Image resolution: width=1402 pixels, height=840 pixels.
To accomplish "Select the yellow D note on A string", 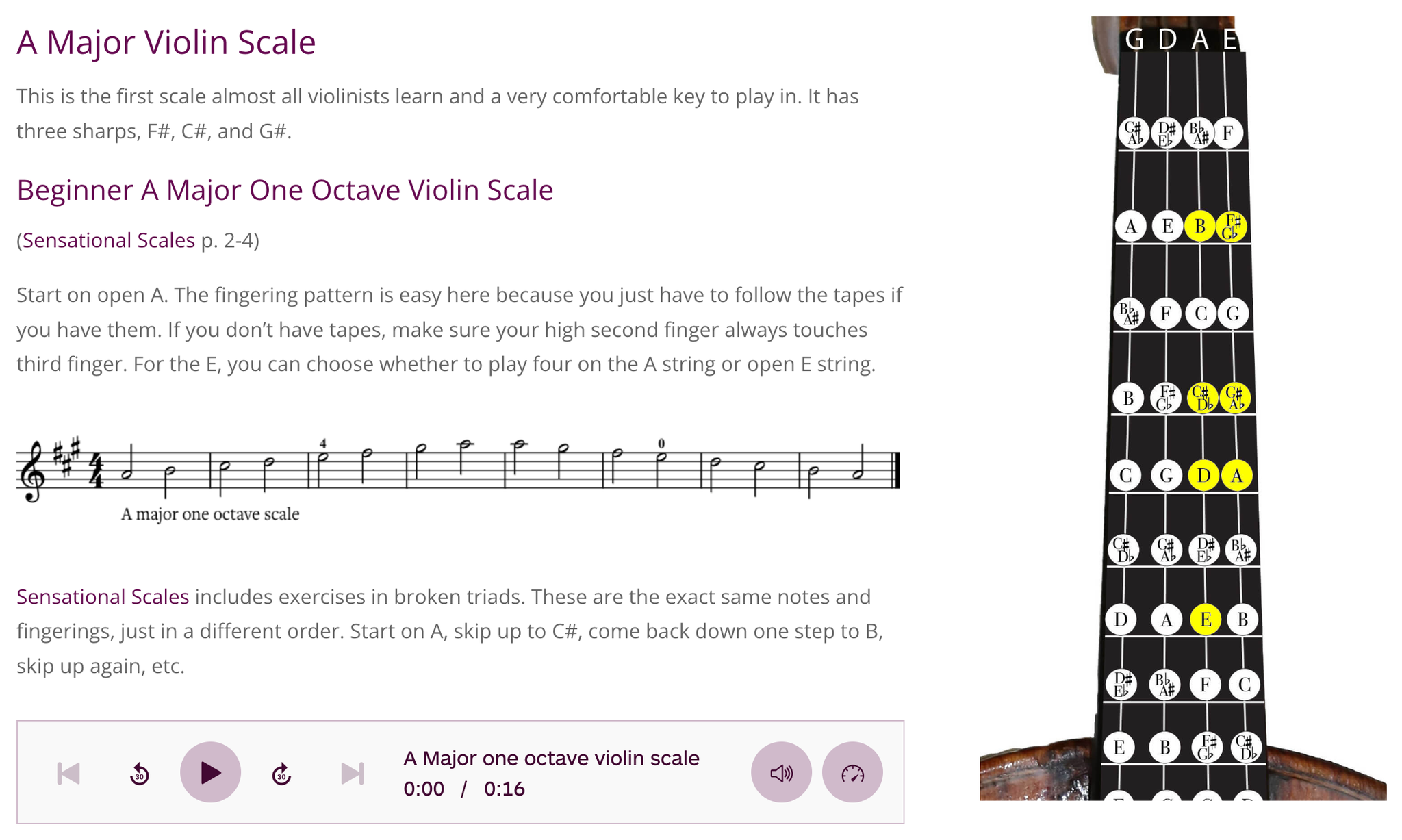I will click(x=1203, y=475).
